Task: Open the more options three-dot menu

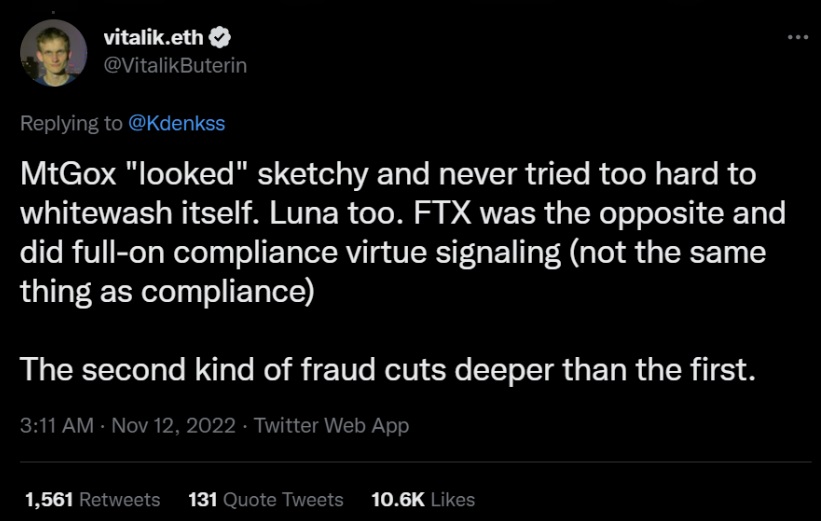Action: pyautogui.click(x=796, y=37)
